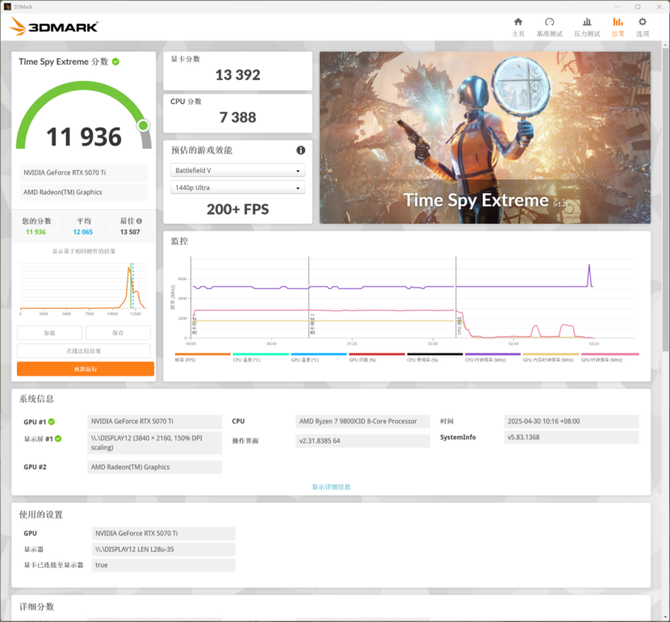Image resolution: width=670 pixels, height=622 pixels.
Task: Toggle the black CPU 使用率 legend swatch
Action: click(x=435, y=354)
